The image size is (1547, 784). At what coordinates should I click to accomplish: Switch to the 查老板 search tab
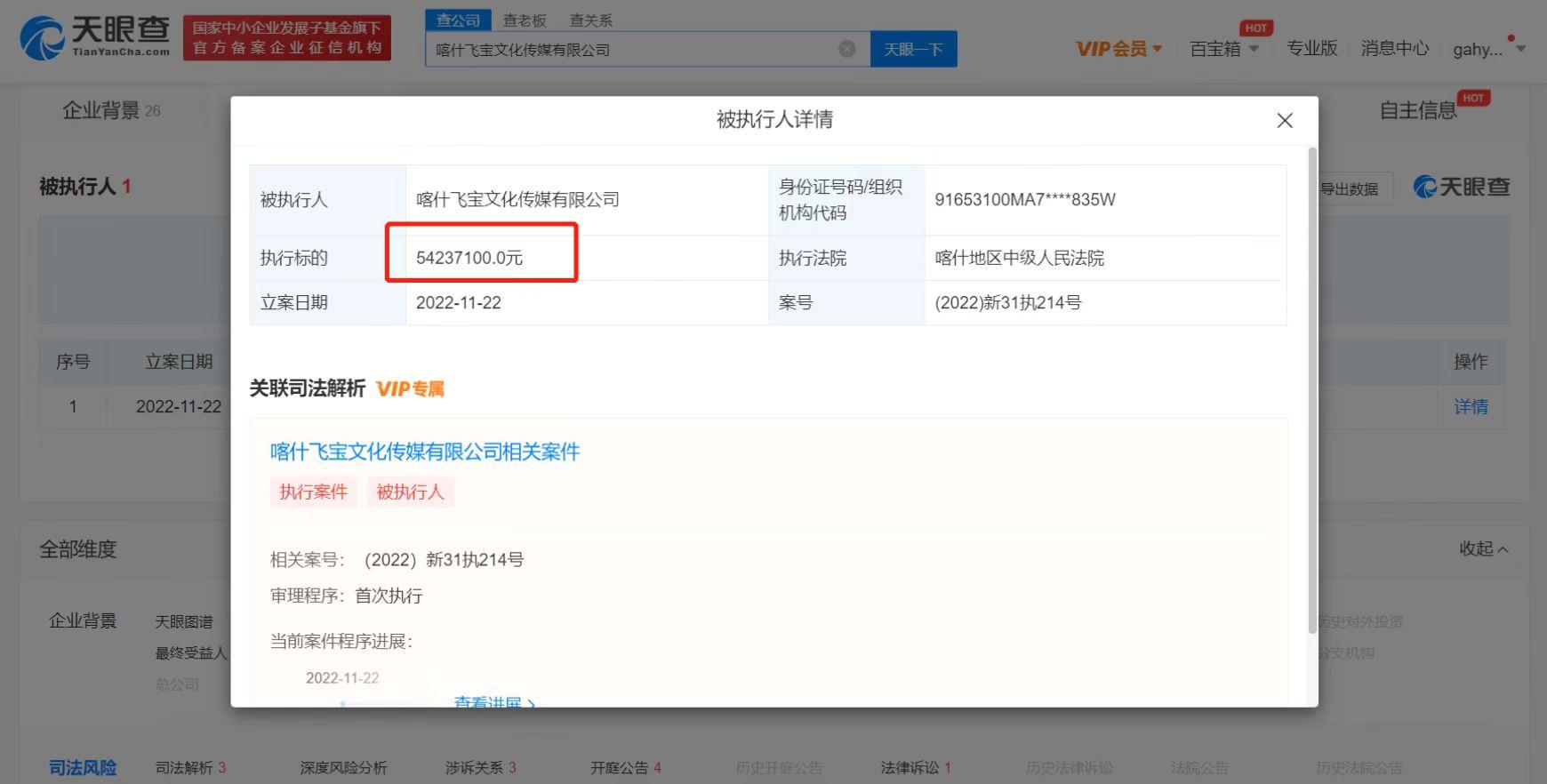coord(525,20)
